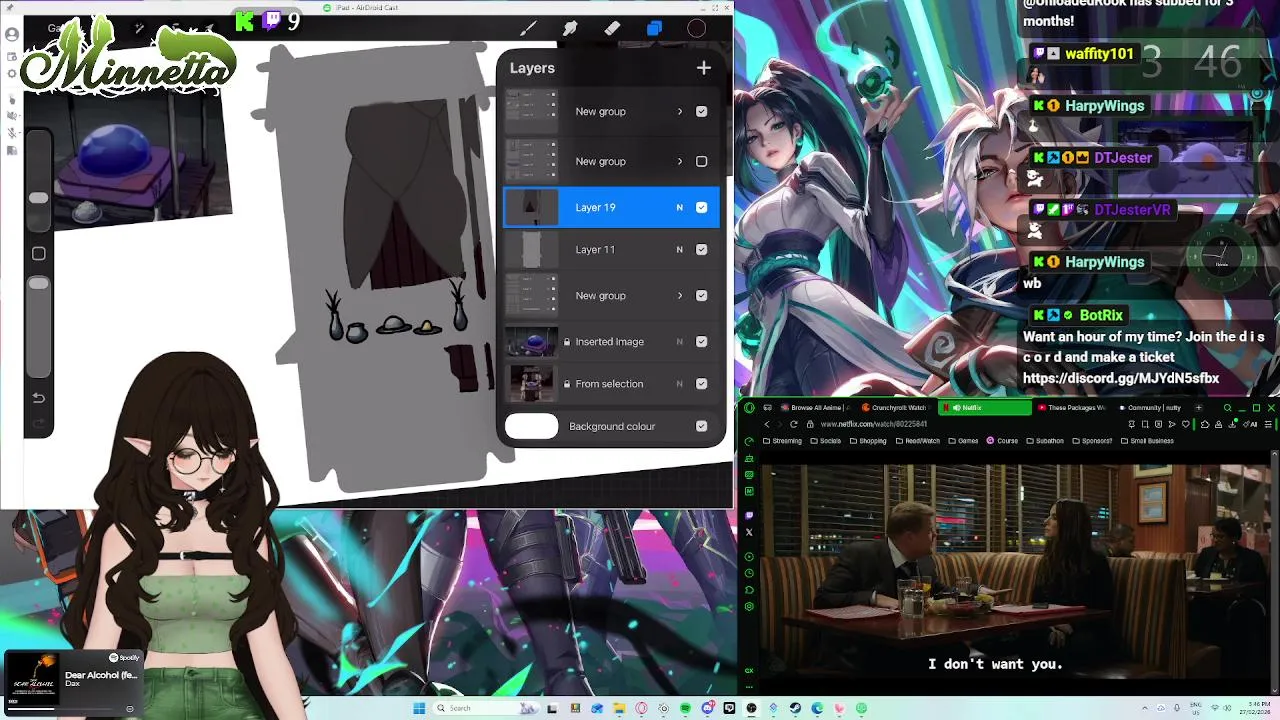Toggle From selection layer visibility

pos(701,383)
